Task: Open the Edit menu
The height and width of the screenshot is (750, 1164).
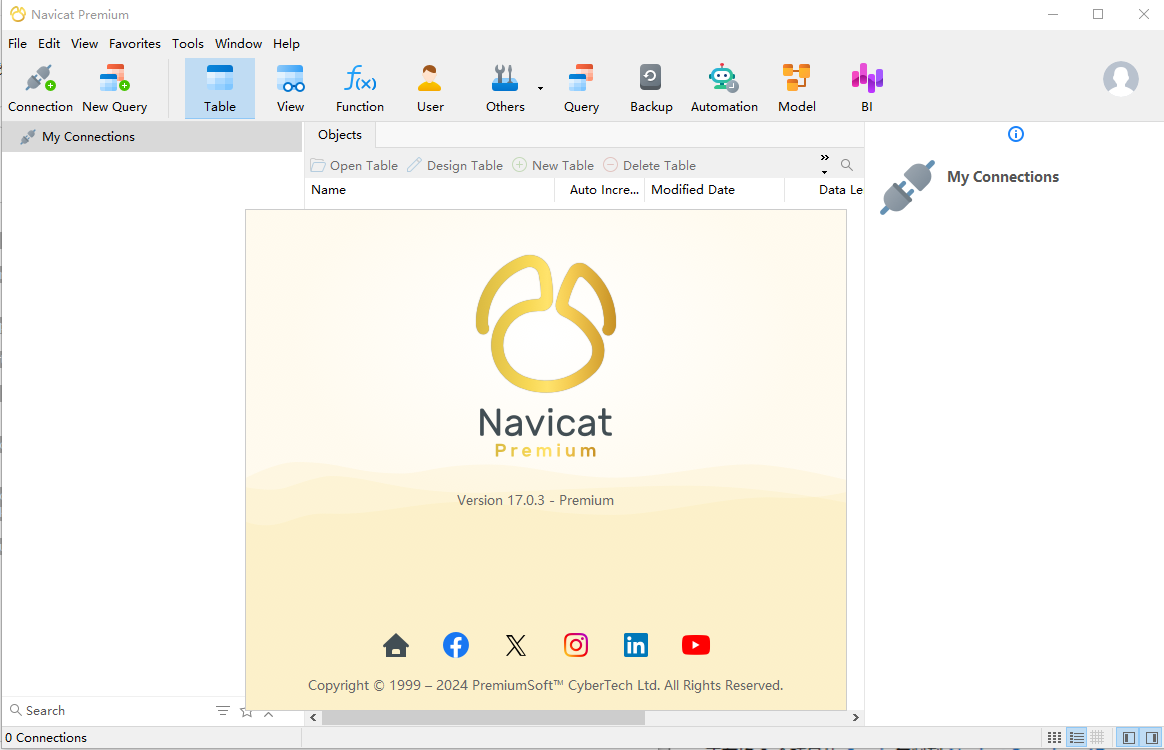Action: (x=49, y=43)
